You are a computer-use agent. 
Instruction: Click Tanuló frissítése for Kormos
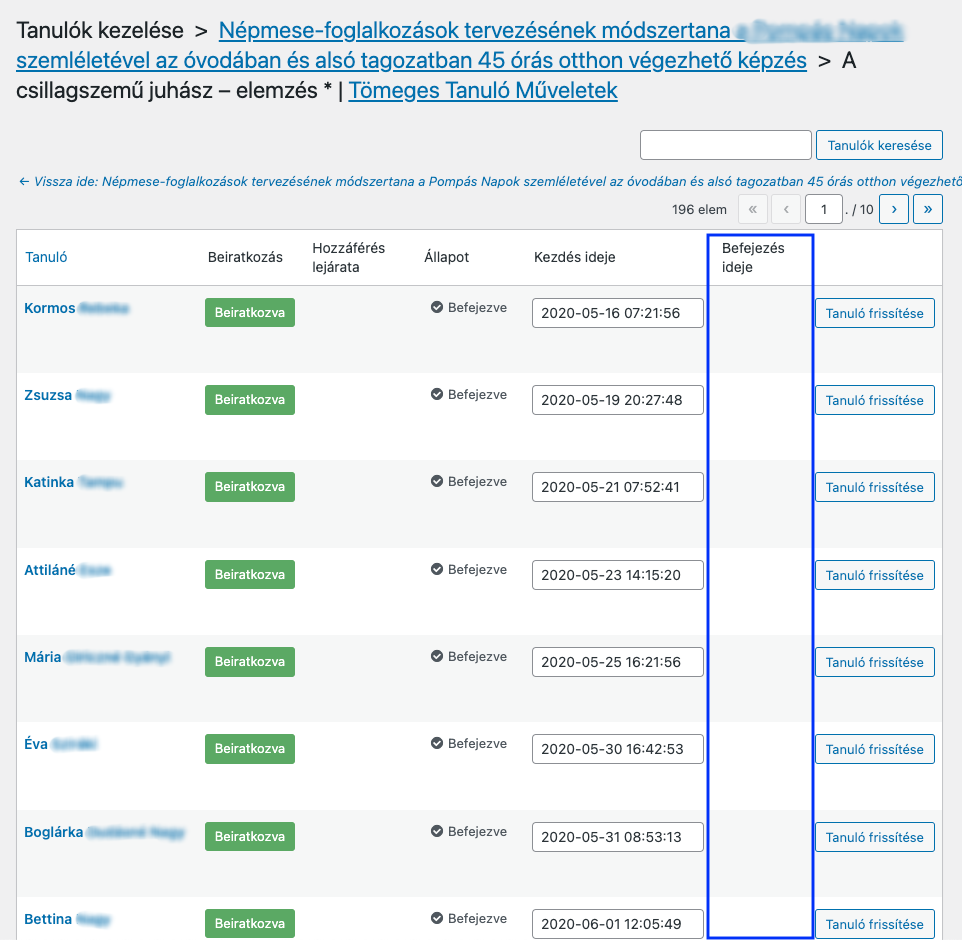point(874,313)
